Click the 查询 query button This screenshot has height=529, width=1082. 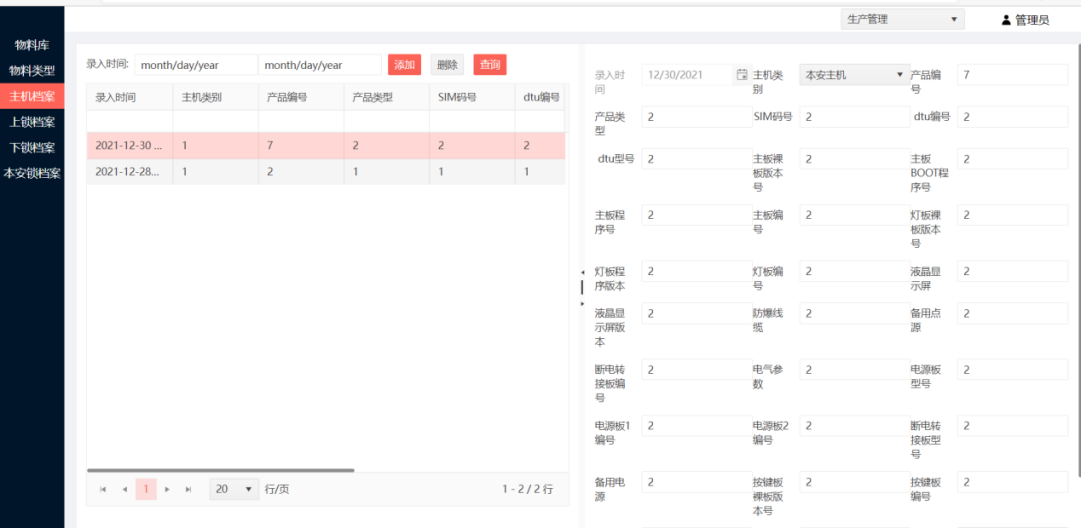tap(490, 65)
